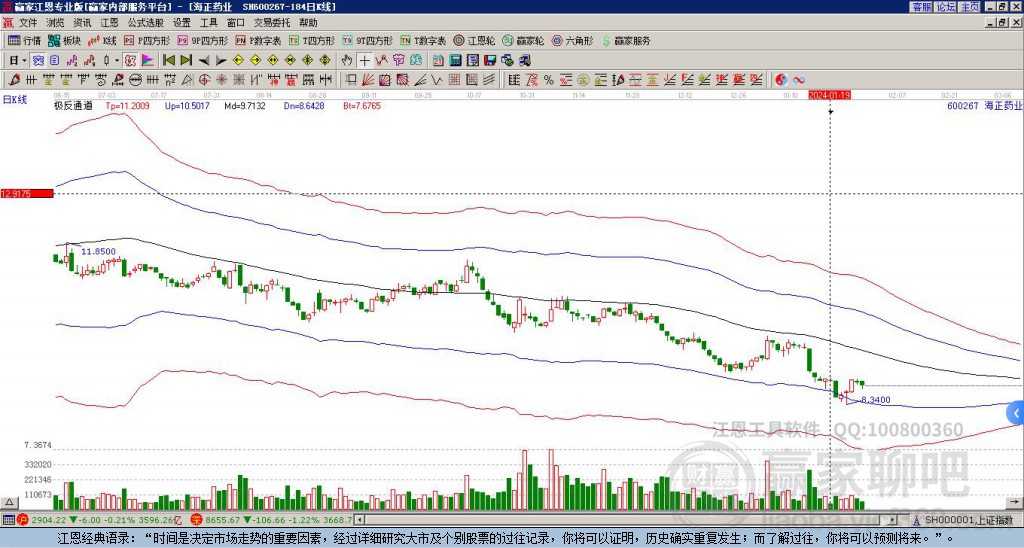
Task: Click the 11.8500 high price label
Action: 99,251
